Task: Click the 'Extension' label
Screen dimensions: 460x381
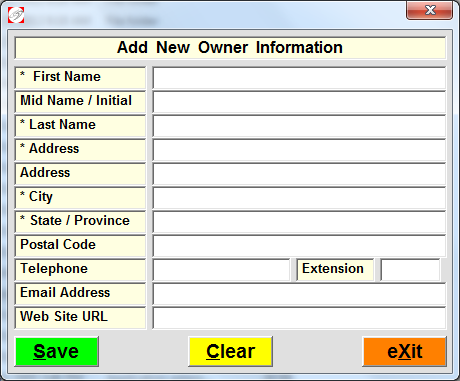Action: coord(335,270)
